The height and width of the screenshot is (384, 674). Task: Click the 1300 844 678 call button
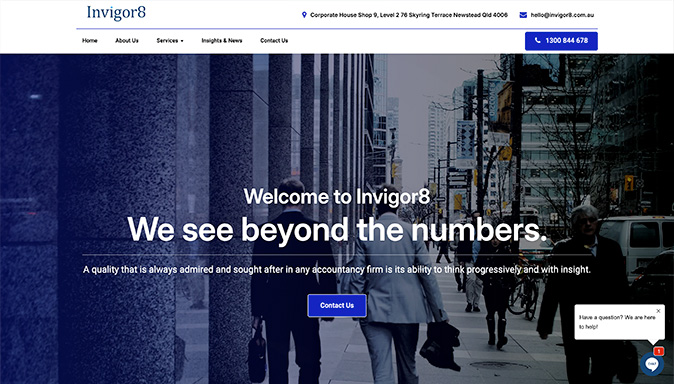click(x=561, y=41)
